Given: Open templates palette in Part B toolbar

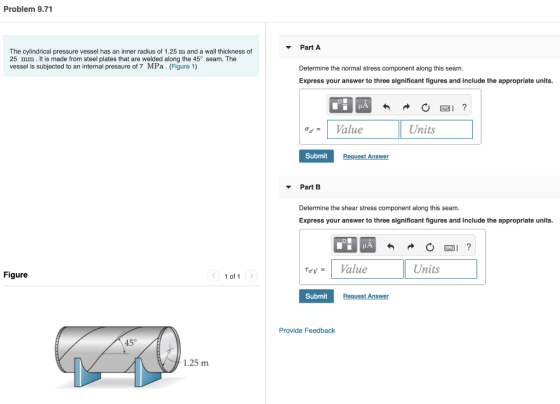Looking at the screenshot, I should point(345,245).
